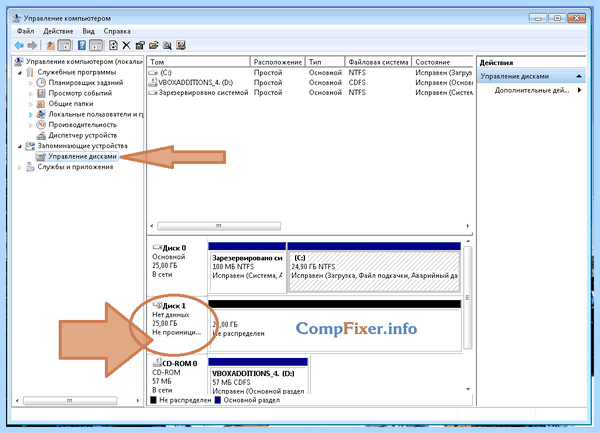Sort by the Расположение column header
This screenshot has height=433, width=600.
click(277, 62)
